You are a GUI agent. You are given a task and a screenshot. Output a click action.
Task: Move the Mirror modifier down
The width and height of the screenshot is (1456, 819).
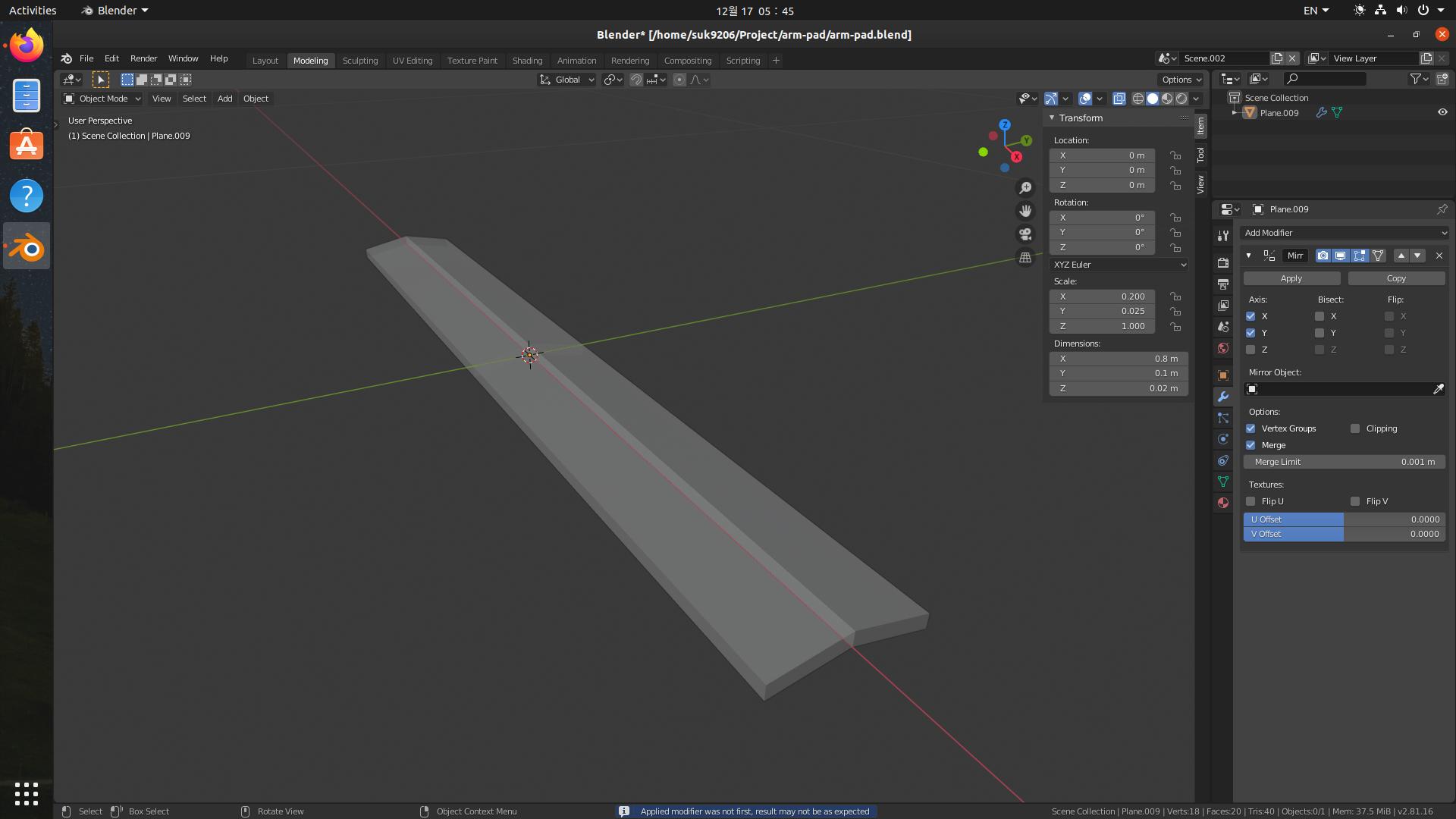[1417, 256]
